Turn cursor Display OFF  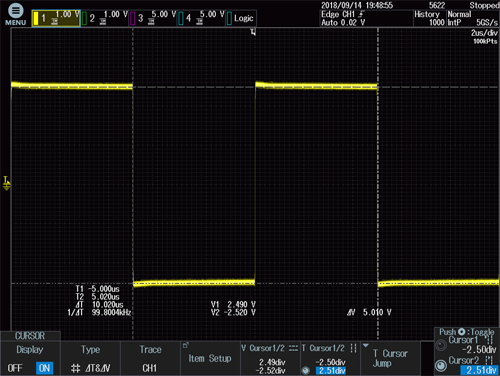point(15,368)
